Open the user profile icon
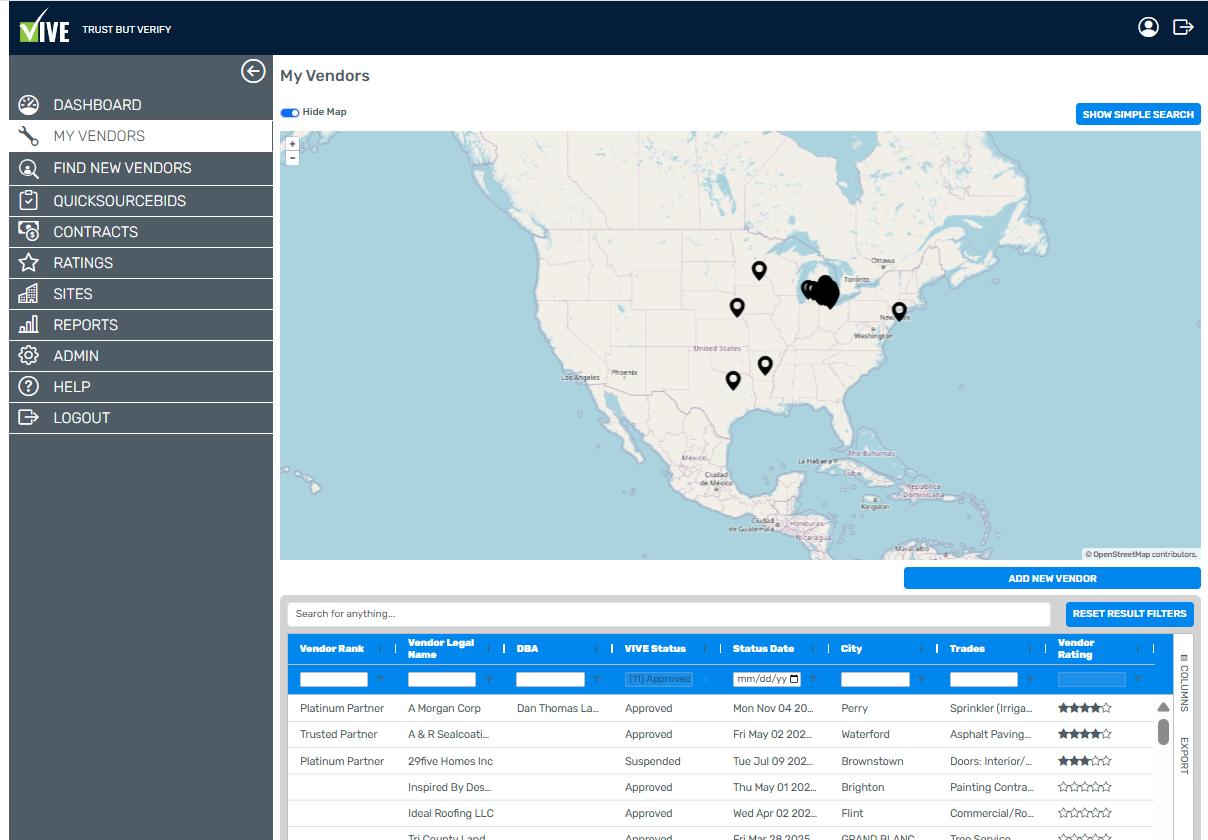 (x=1148, y=27)
